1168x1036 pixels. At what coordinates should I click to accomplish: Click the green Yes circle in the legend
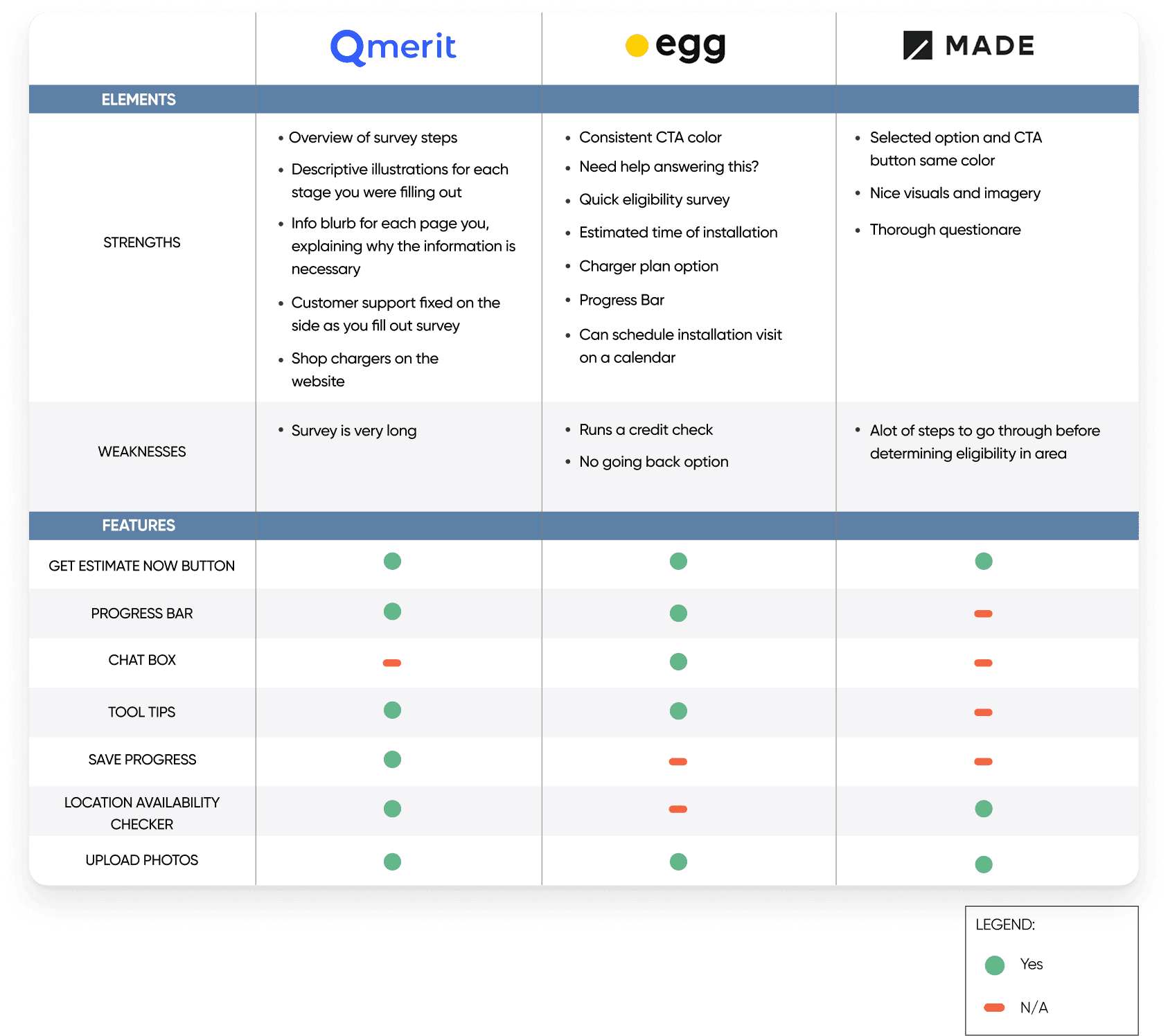995,965
